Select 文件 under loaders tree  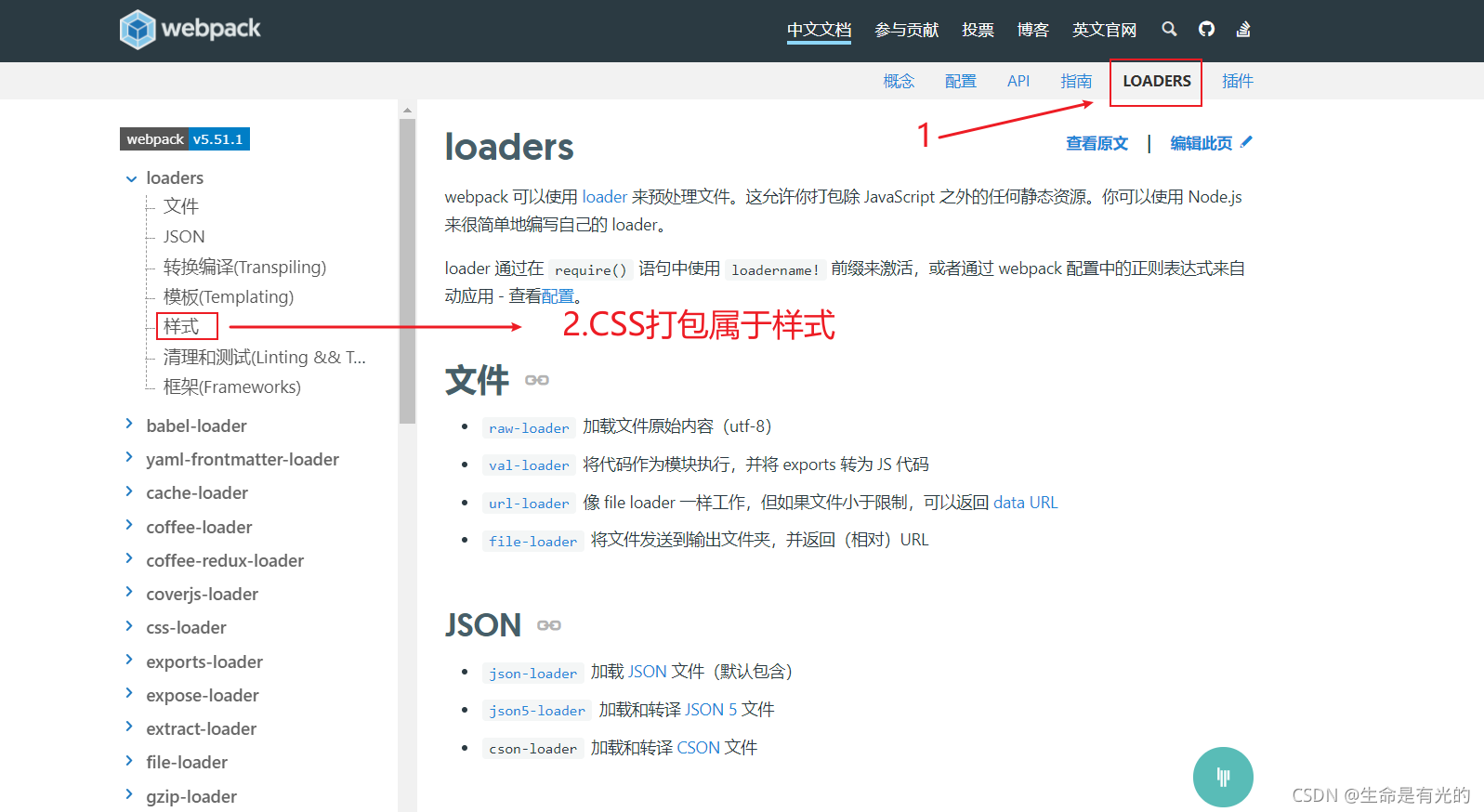(181, 206)
